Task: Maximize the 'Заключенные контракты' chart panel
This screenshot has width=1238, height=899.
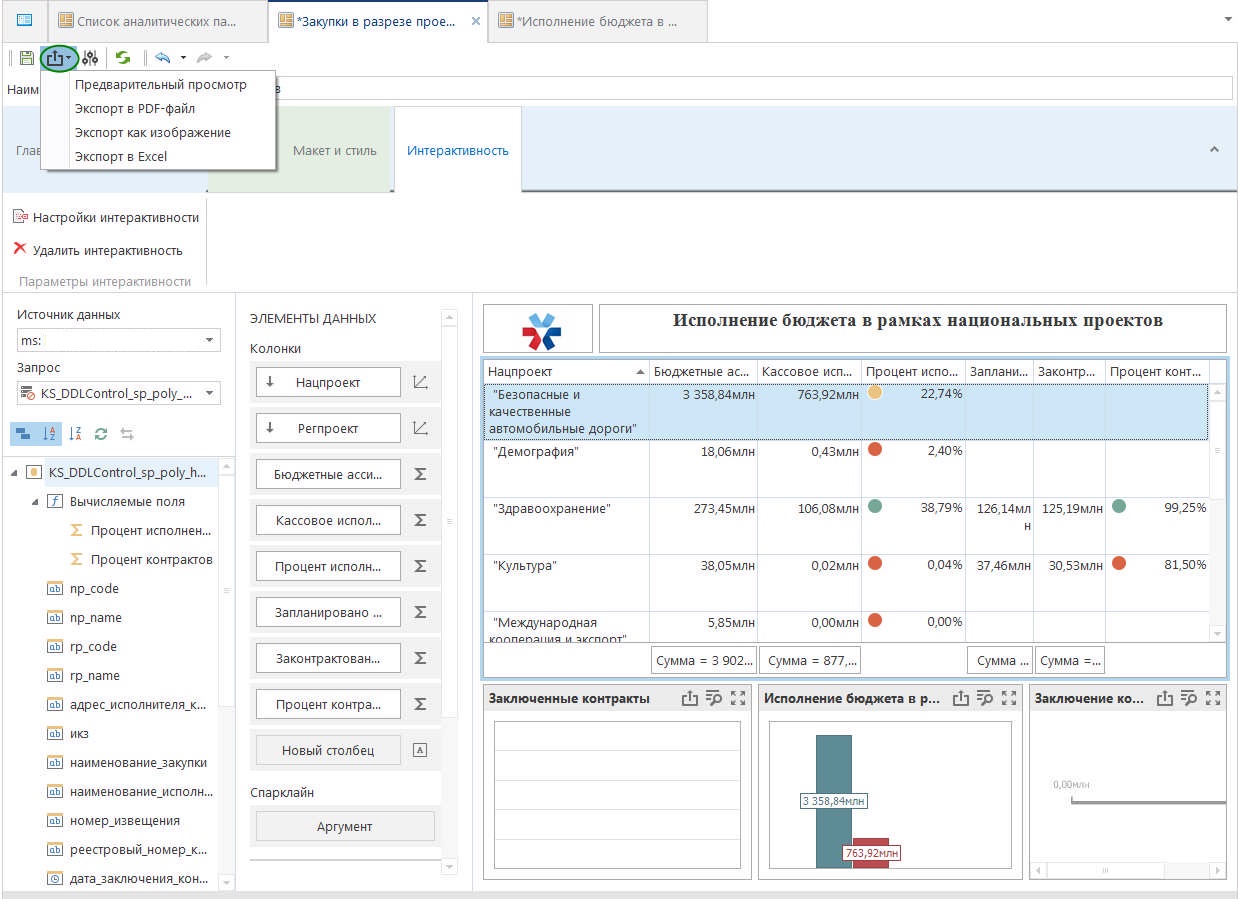Action: (738, 699)
